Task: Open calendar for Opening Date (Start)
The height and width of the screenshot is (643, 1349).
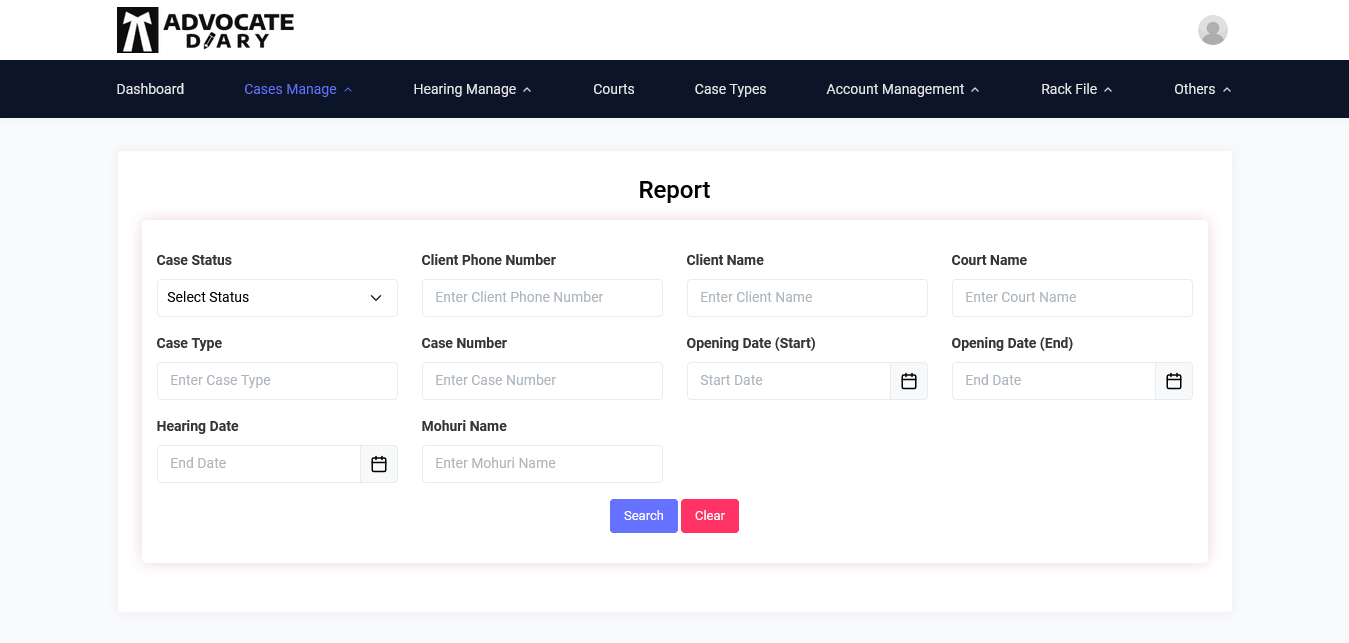Action: pos(908,381)
